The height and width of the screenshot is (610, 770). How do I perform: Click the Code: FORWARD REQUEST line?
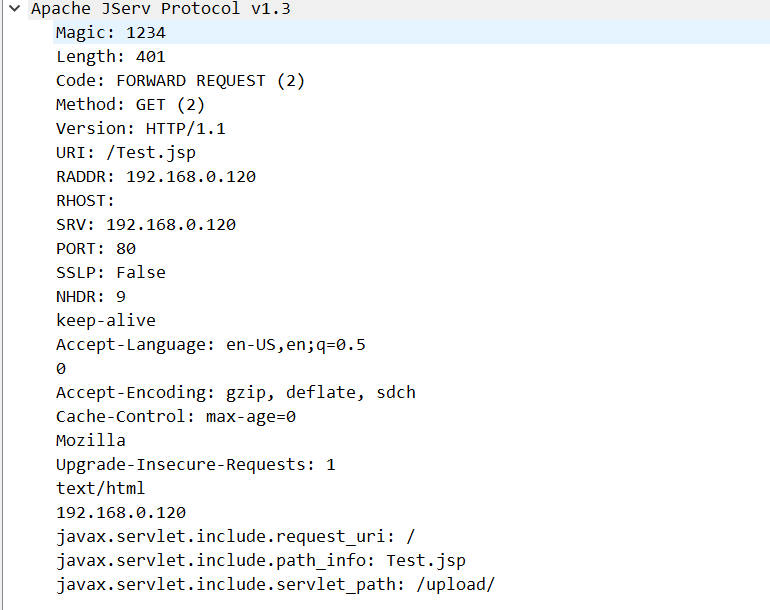(180, 81)
